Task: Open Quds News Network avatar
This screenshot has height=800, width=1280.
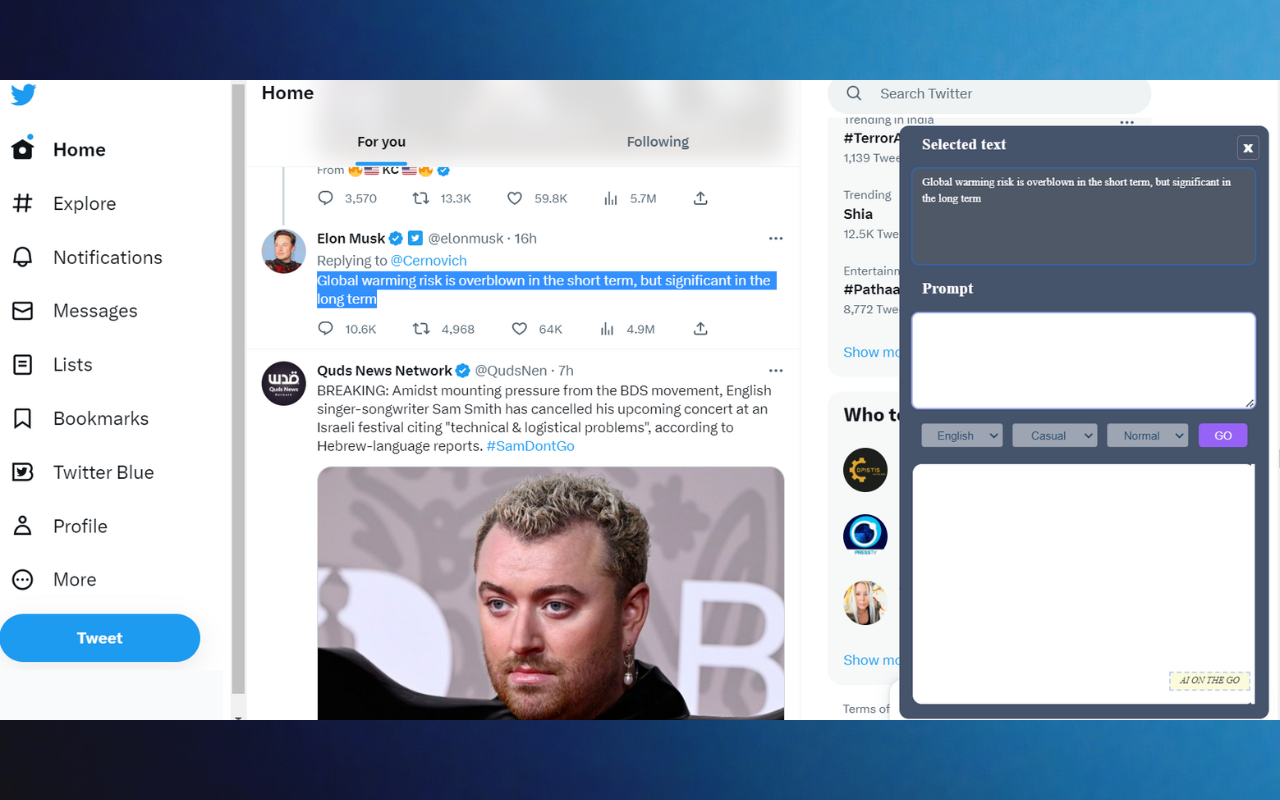Action: 284,383
